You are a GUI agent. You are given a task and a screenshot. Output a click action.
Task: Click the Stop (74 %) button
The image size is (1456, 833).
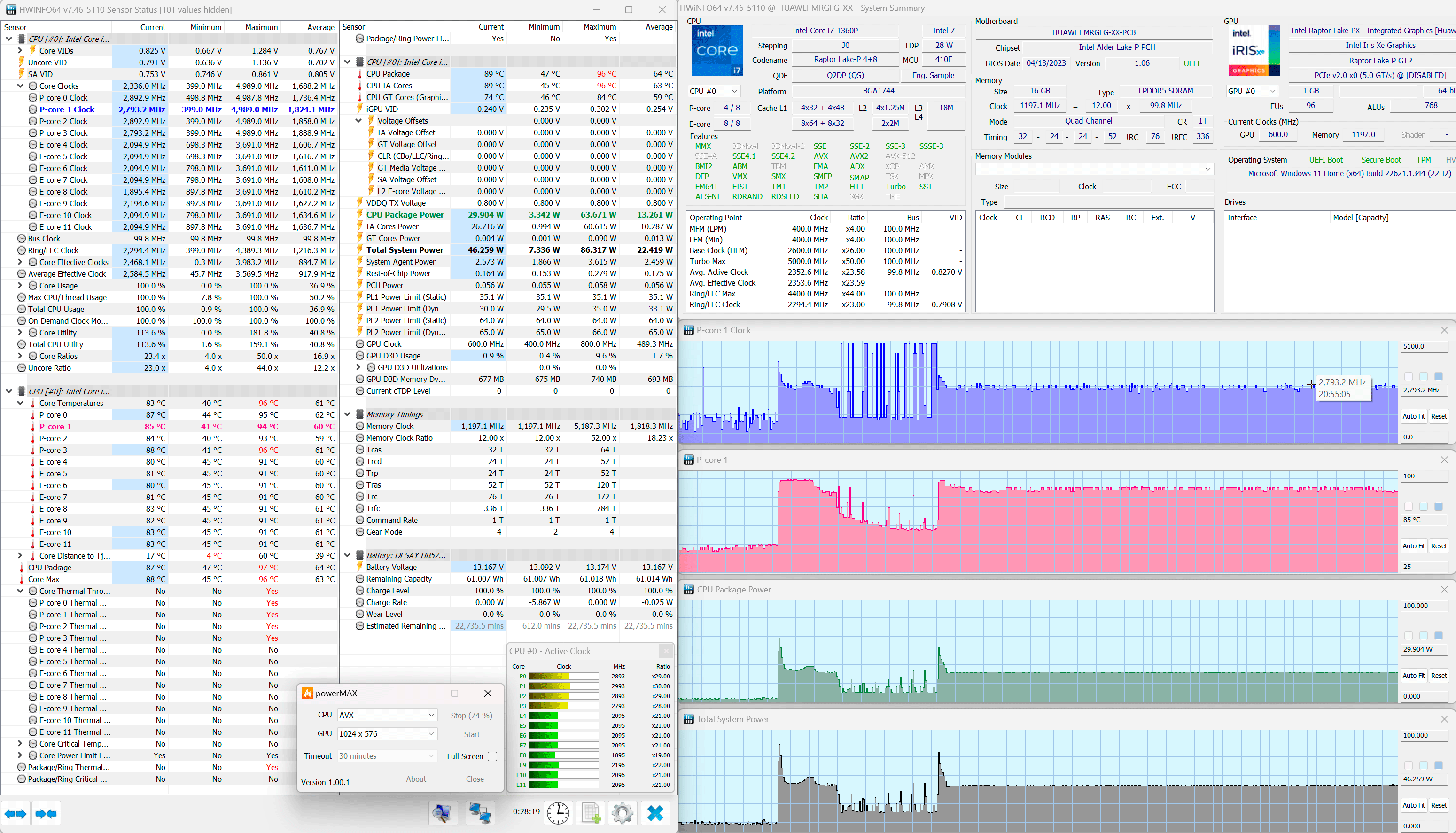471,715
